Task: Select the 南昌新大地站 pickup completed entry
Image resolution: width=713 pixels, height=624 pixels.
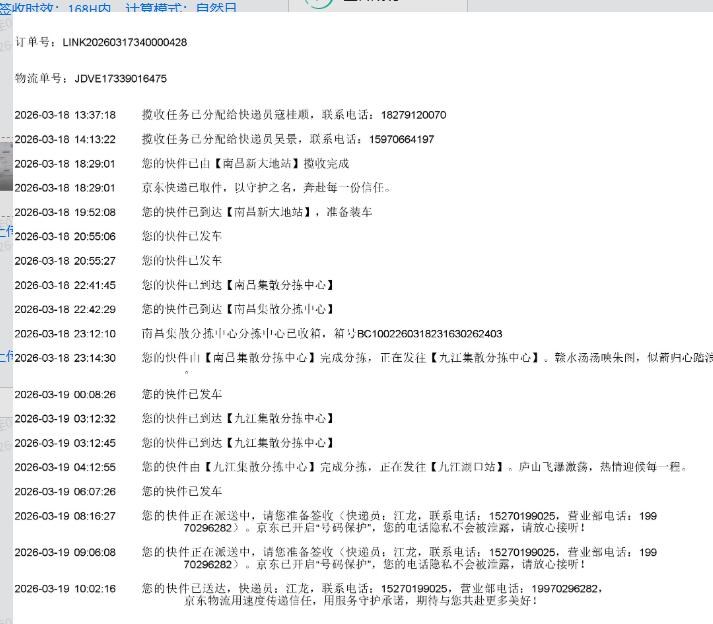Action: pyautogui.click(x=245, y=163)
